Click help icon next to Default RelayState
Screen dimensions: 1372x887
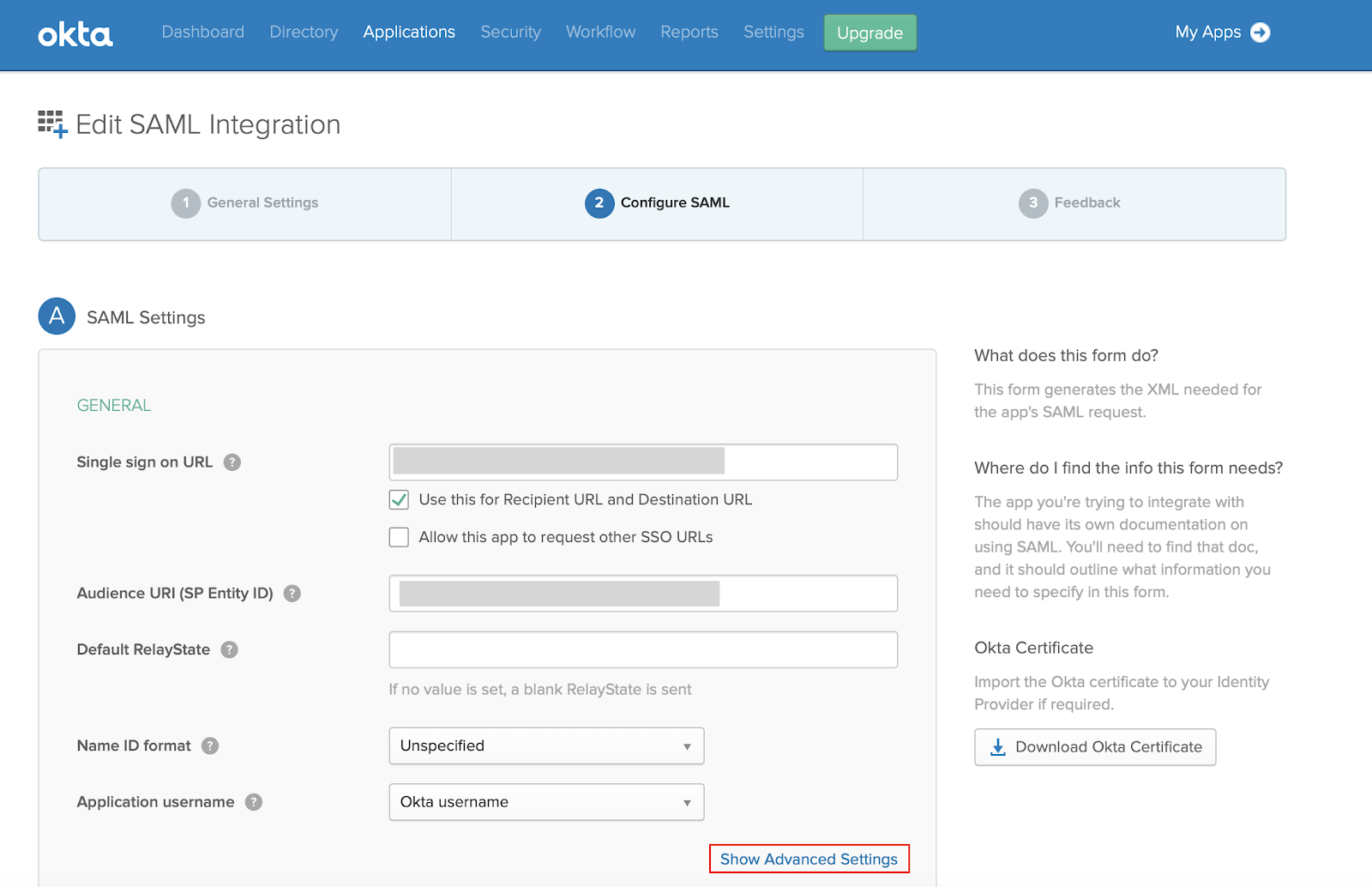(x=228, y=650)
